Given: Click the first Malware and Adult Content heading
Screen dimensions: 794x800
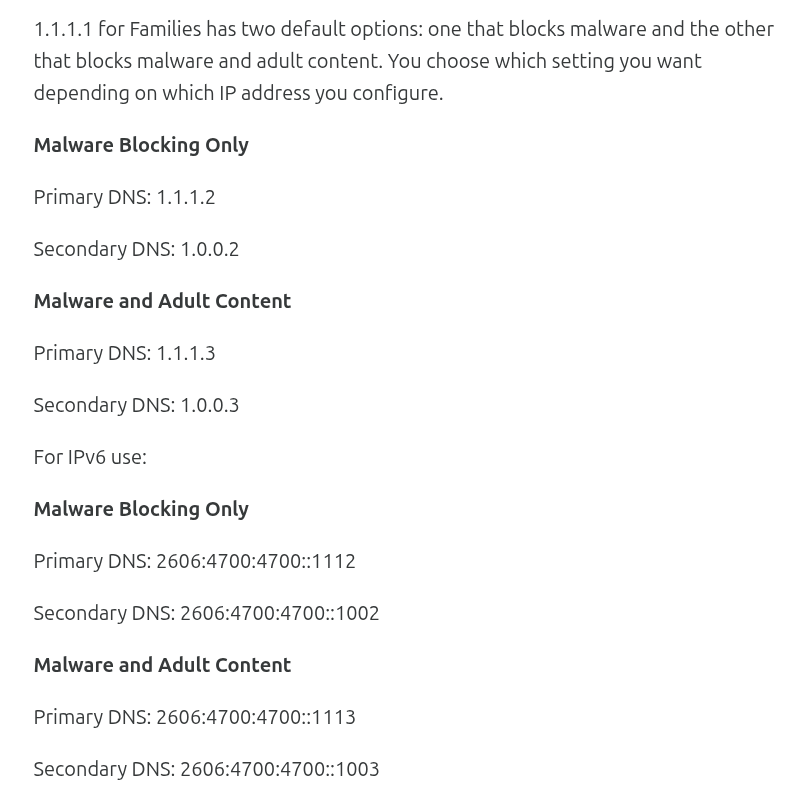Looking at the screenshot, I should coord(162,301).
